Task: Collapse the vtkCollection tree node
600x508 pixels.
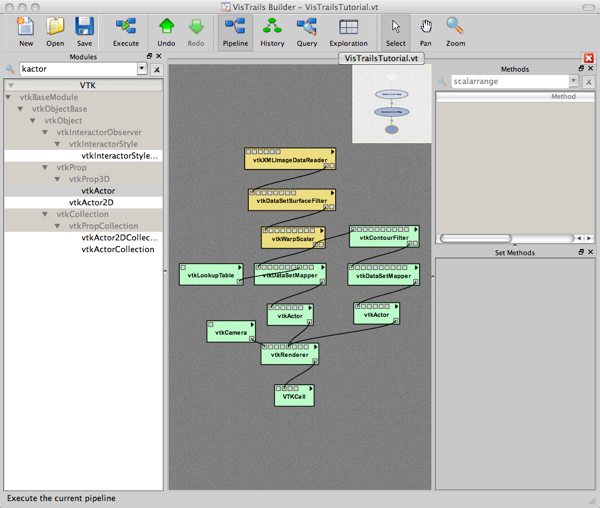Action: pyautogui.click(x=45, y=214)
